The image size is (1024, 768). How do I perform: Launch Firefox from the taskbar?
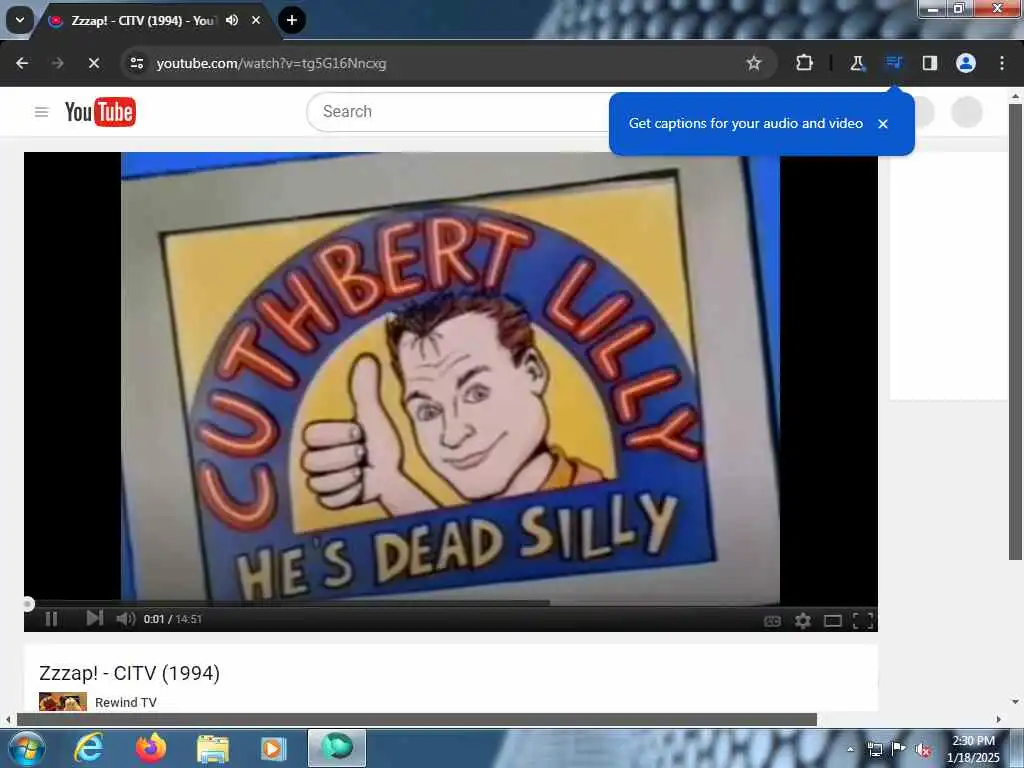[151, 748]
